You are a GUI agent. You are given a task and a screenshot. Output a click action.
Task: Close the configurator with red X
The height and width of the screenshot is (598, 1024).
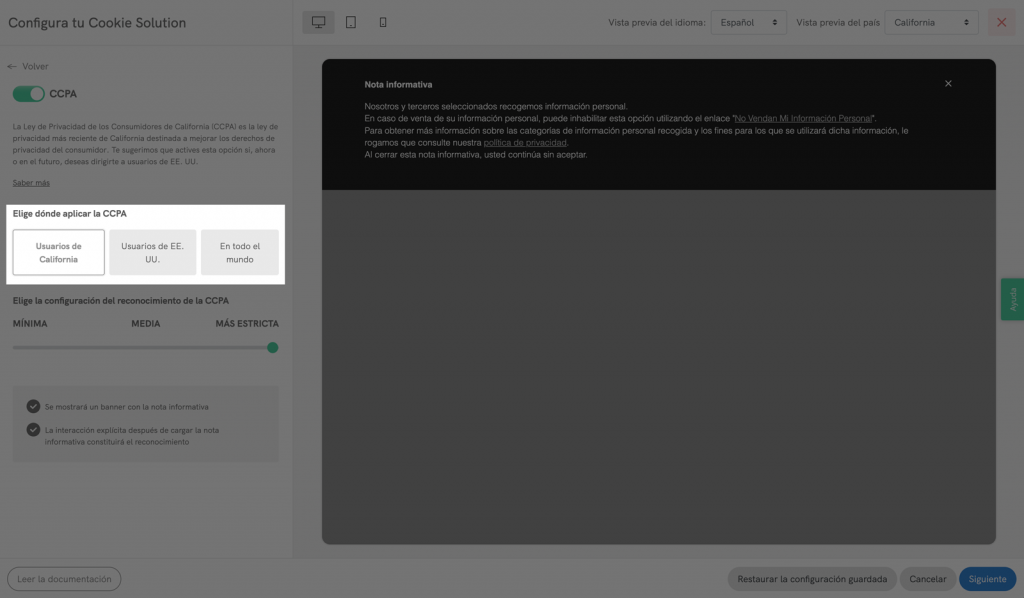(x=1001, y=22)
